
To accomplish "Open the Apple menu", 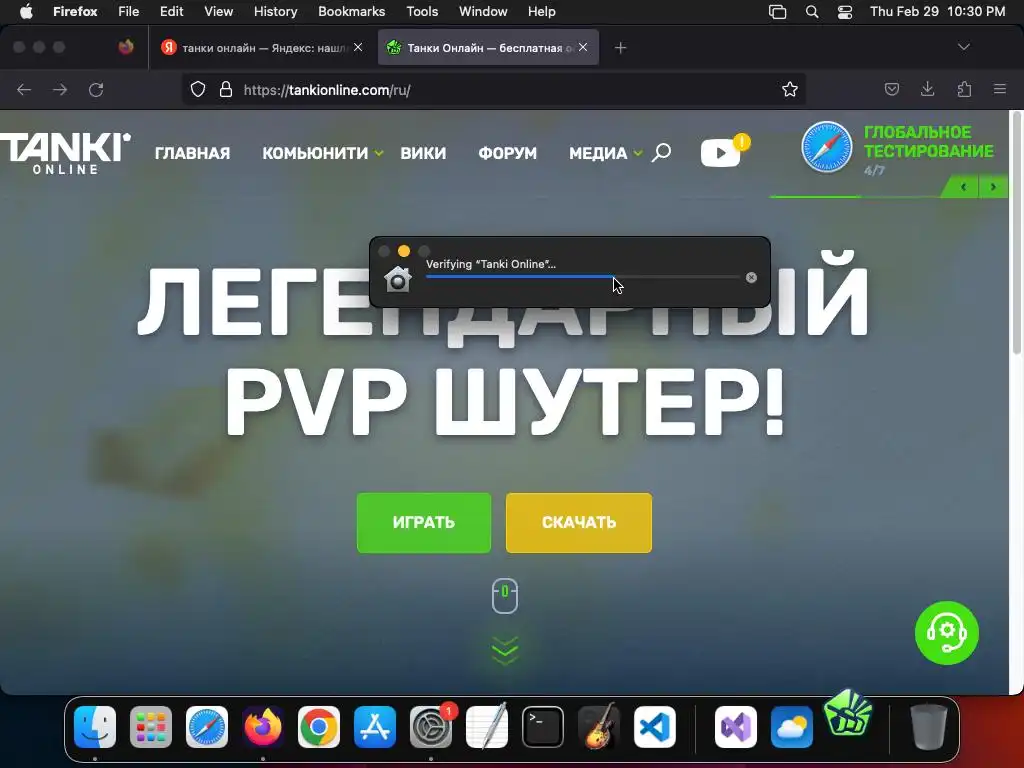I will point(26,12).
